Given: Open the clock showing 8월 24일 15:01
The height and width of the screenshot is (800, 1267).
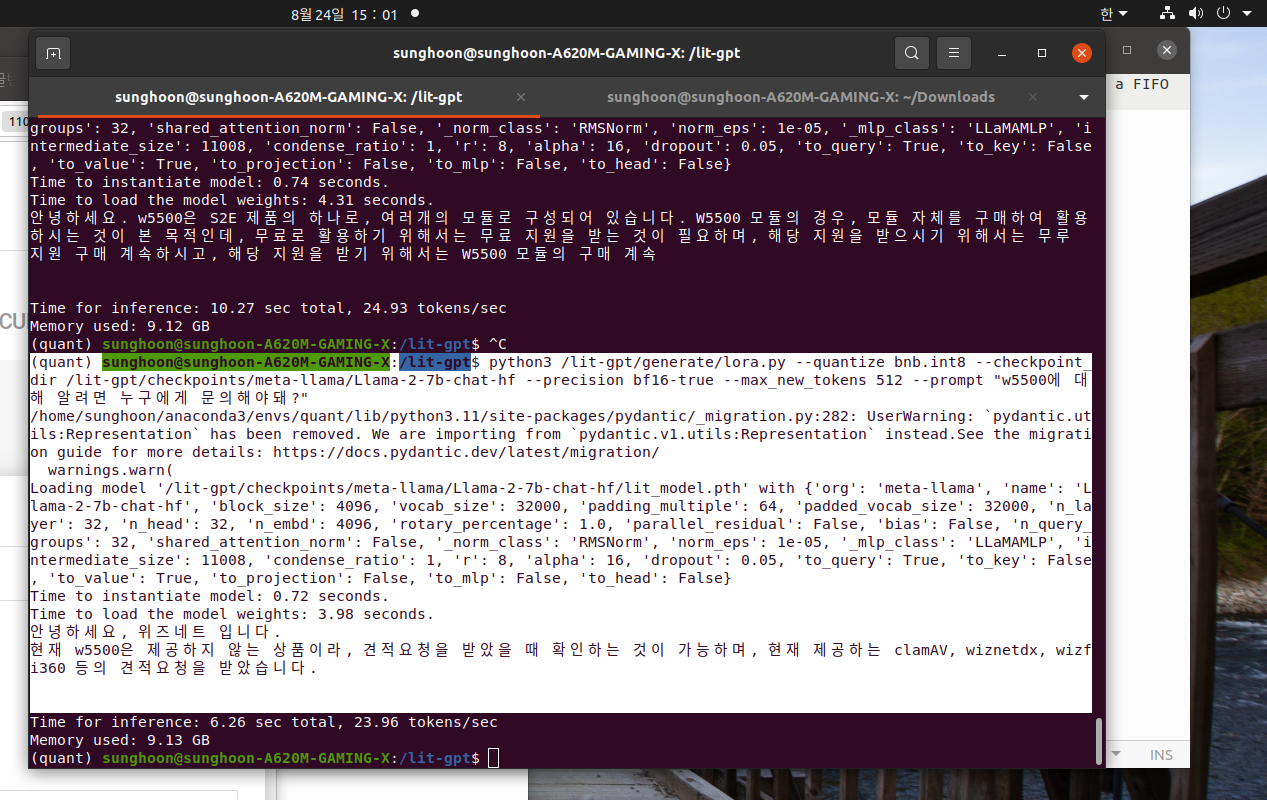Looking at the screenshot, I should point(344,14).
